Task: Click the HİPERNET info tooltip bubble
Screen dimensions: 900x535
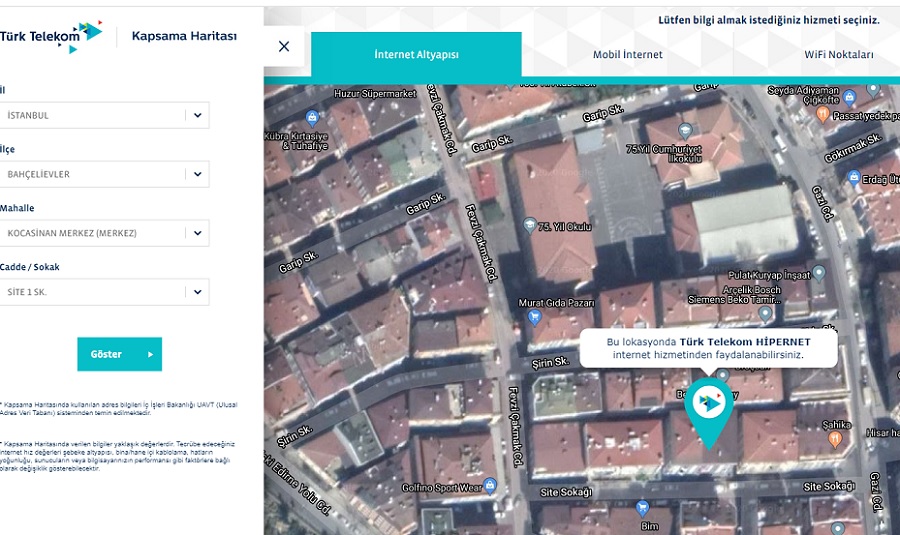Action: coord(708,348)
